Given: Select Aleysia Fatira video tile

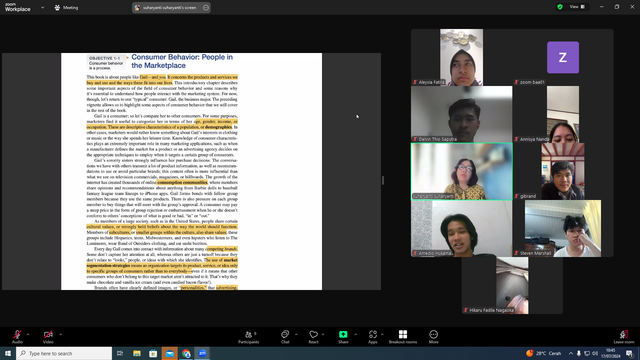Looking at the screenshot, I should click(462, 57).
